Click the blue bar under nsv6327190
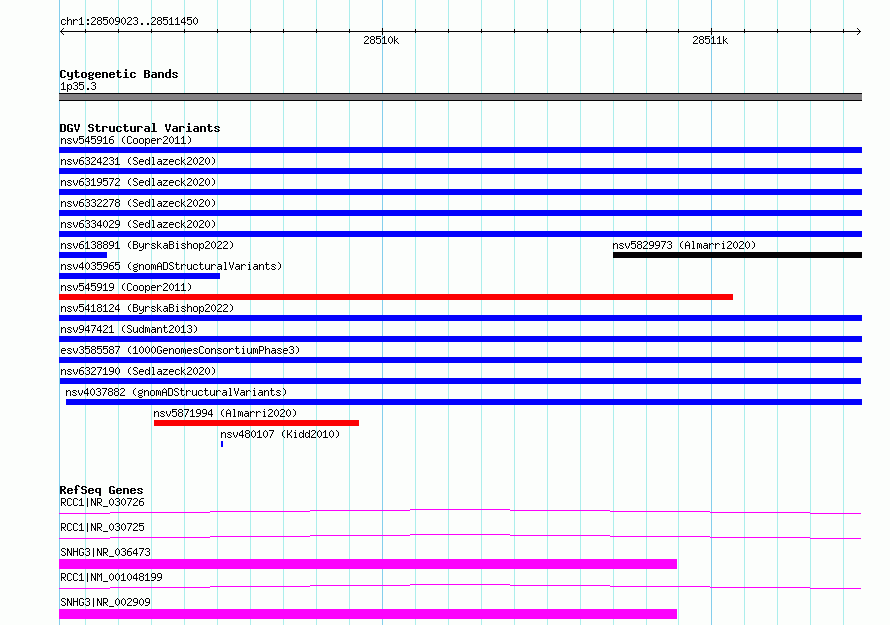This screenshot has width=890, height=625. click(x=460, y=381)
